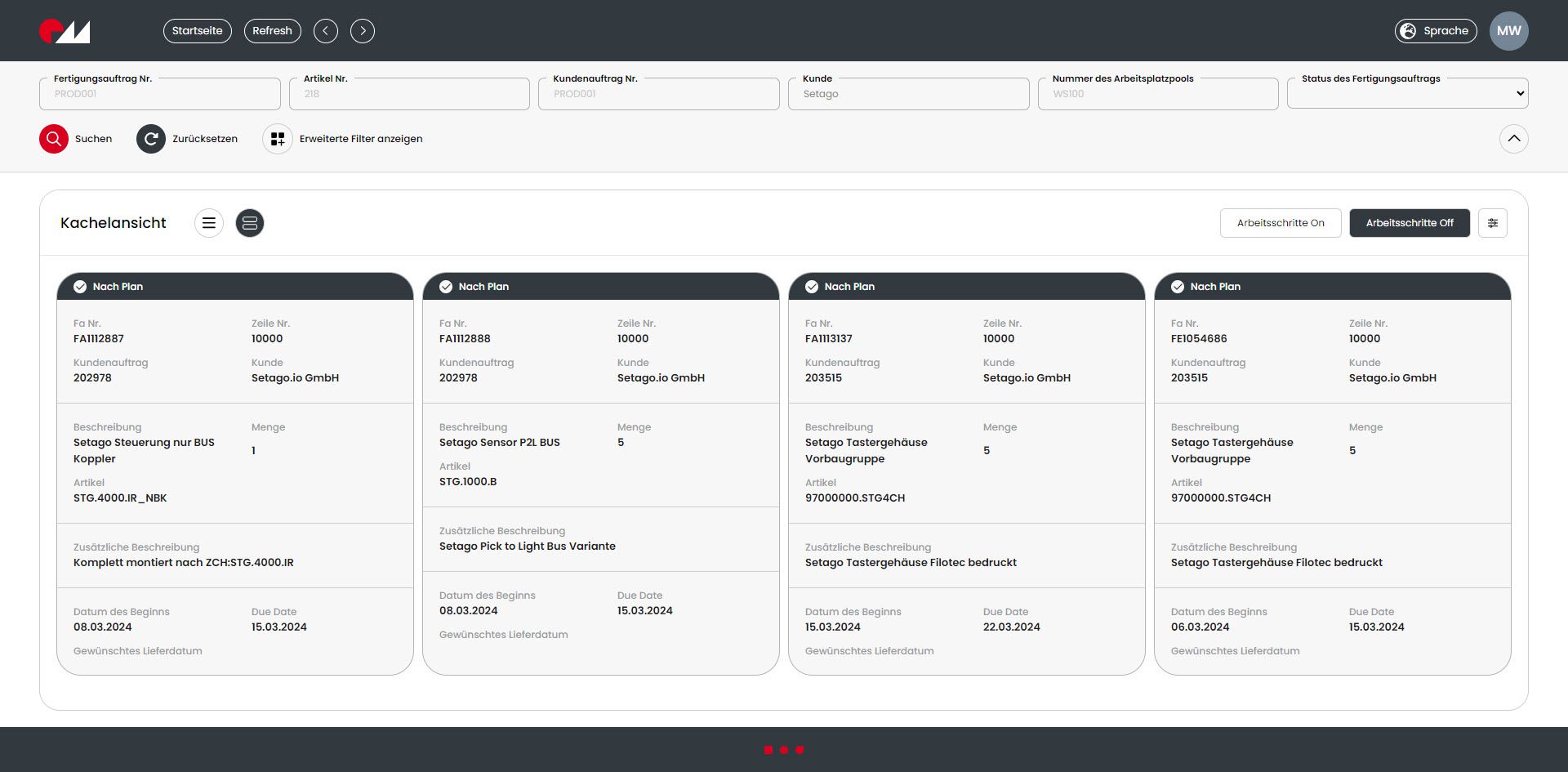The width and height of the screenshot is (1568, 772).
Task: Click the Kachelansicht heading
Action: click(x=114, y=223)
